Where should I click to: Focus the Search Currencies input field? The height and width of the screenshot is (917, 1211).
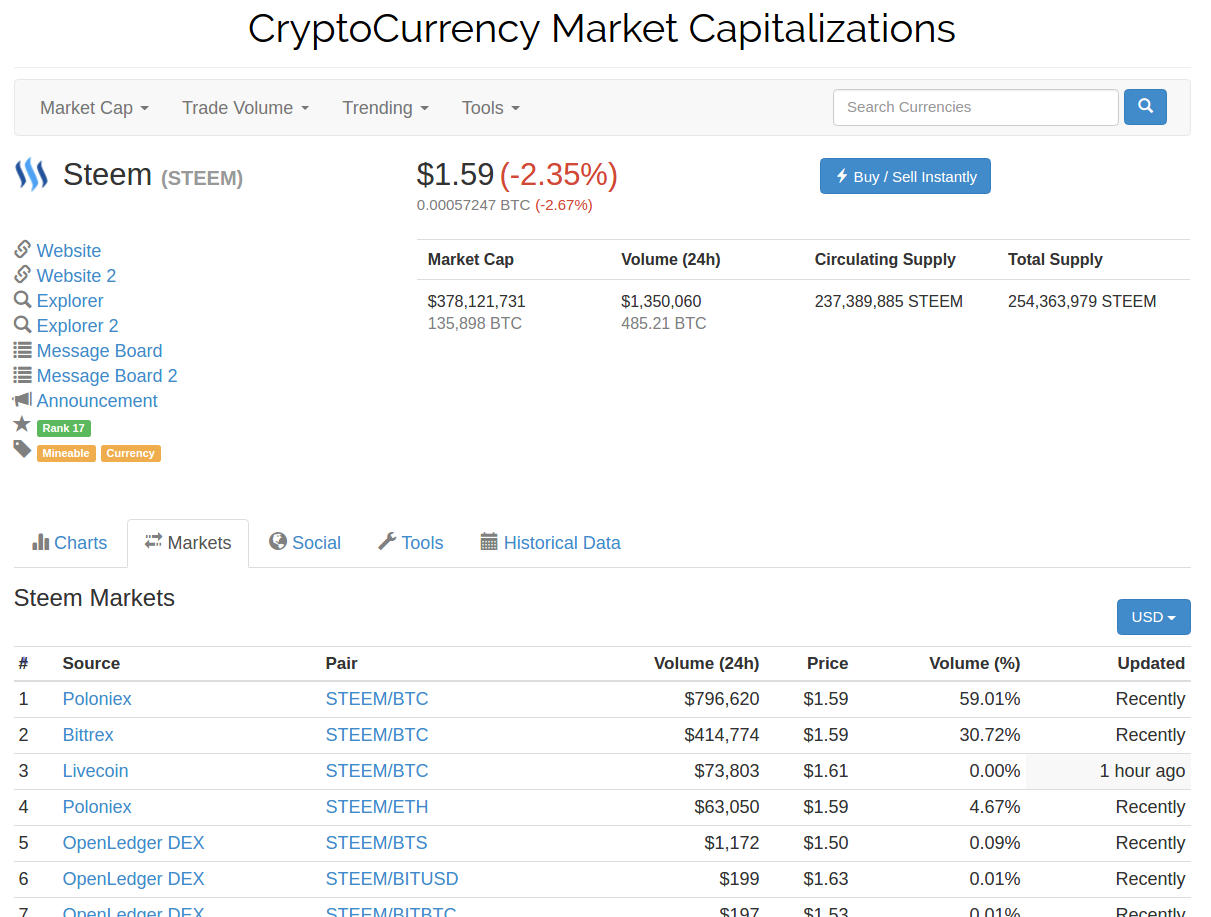coord(975,107)
